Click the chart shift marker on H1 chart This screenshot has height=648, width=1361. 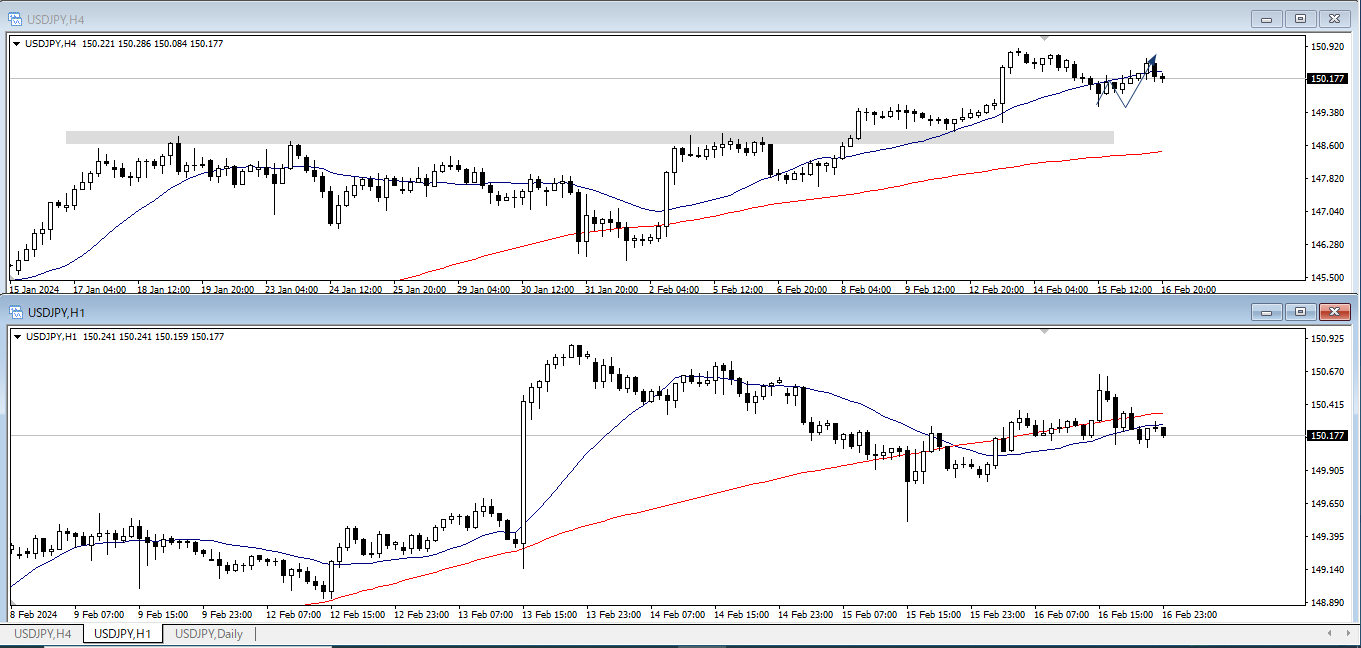point(1044,331)
